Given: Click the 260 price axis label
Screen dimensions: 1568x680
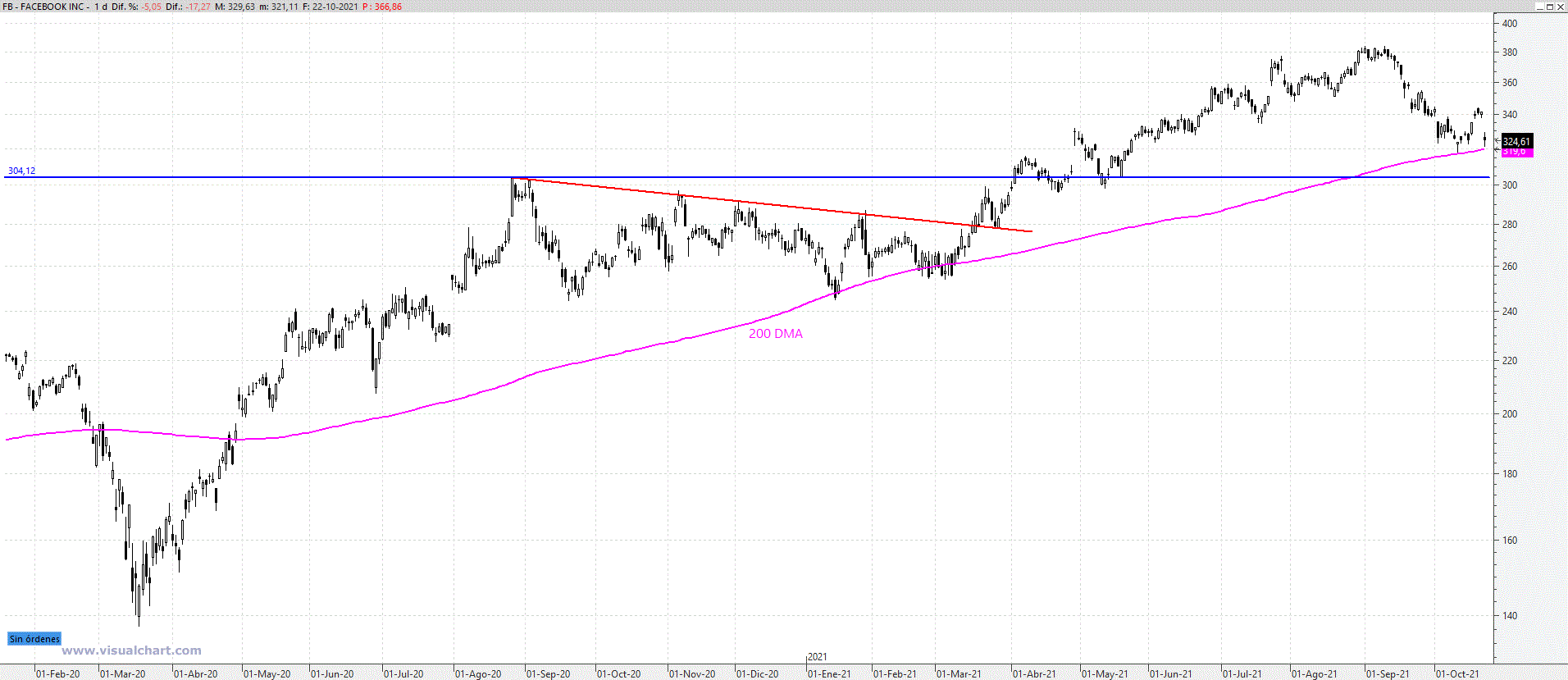Looking at the screenshot, I should coord(1510,267).
